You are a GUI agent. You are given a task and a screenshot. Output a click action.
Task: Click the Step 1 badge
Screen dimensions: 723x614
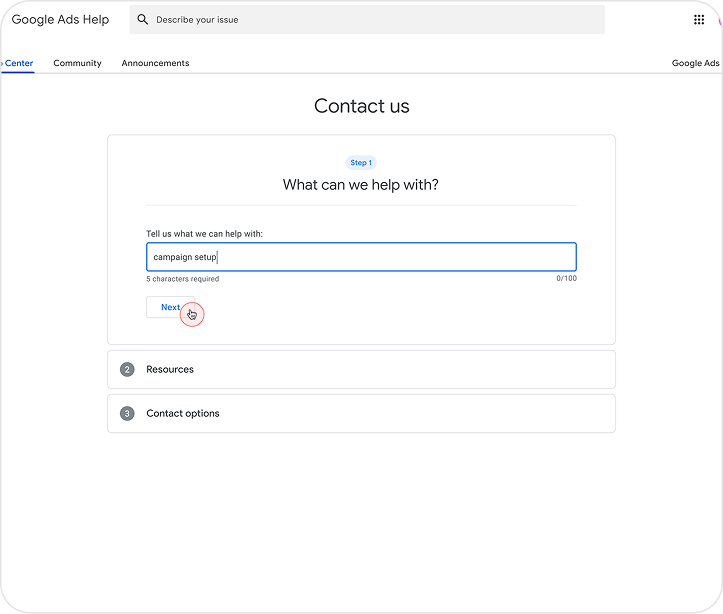360,163
